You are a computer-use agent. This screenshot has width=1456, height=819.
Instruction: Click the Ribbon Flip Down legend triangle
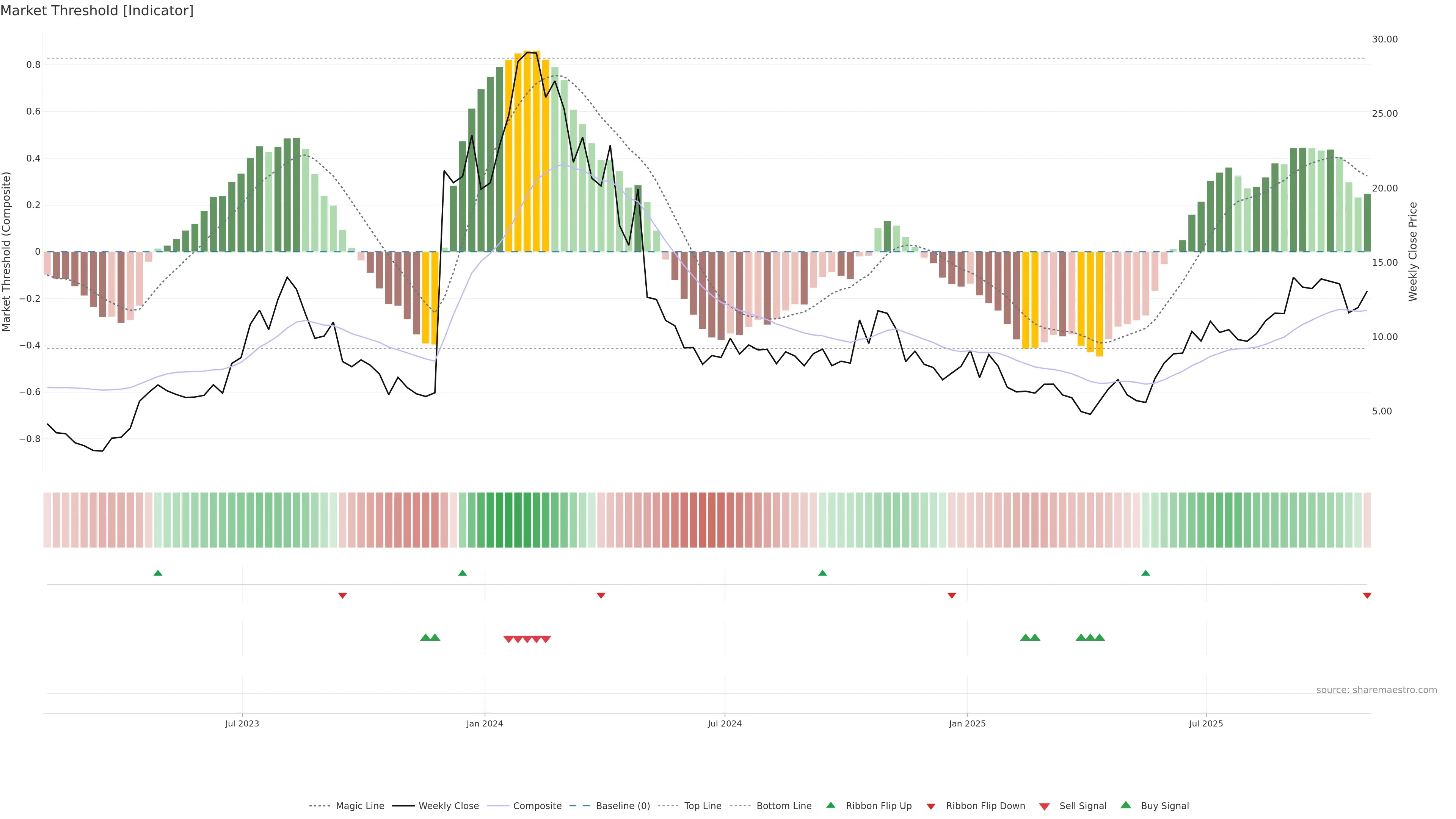[931, 806]
